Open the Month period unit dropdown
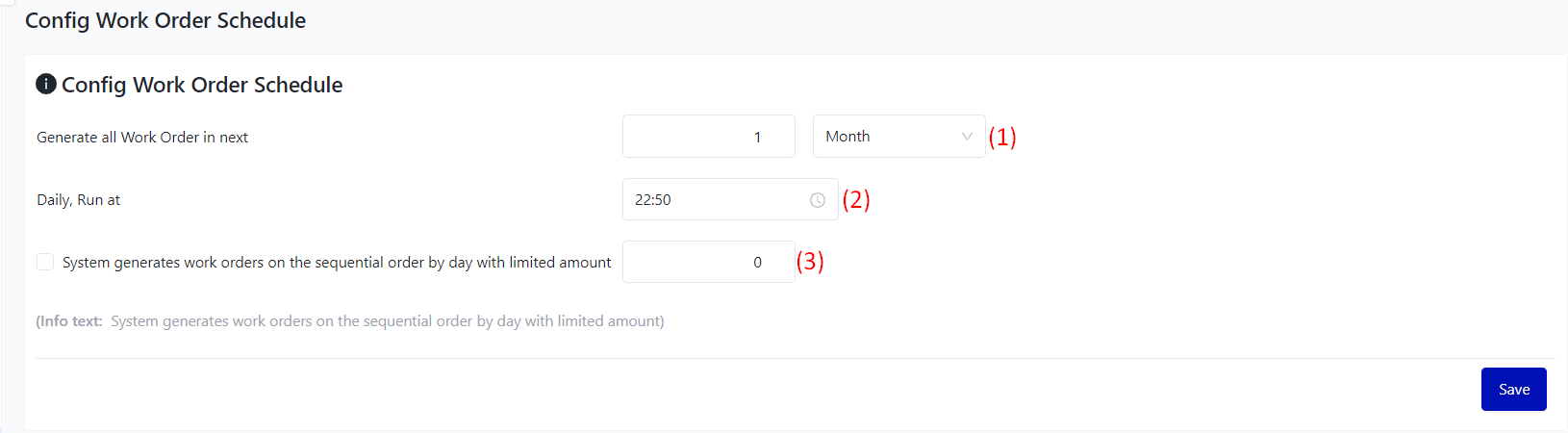The height and width of the screenshot is (433, 1568). [898, 137]
